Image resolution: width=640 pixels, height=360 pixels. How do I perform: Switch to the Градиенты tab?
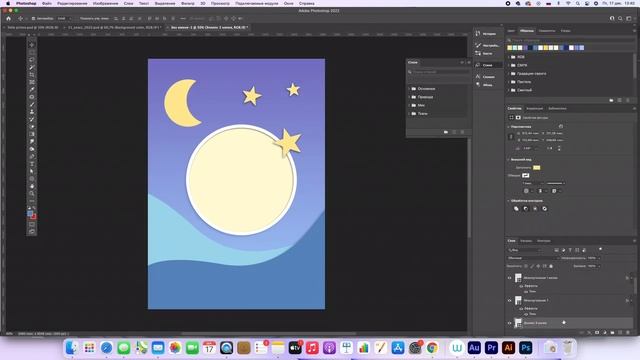[547, 31]
